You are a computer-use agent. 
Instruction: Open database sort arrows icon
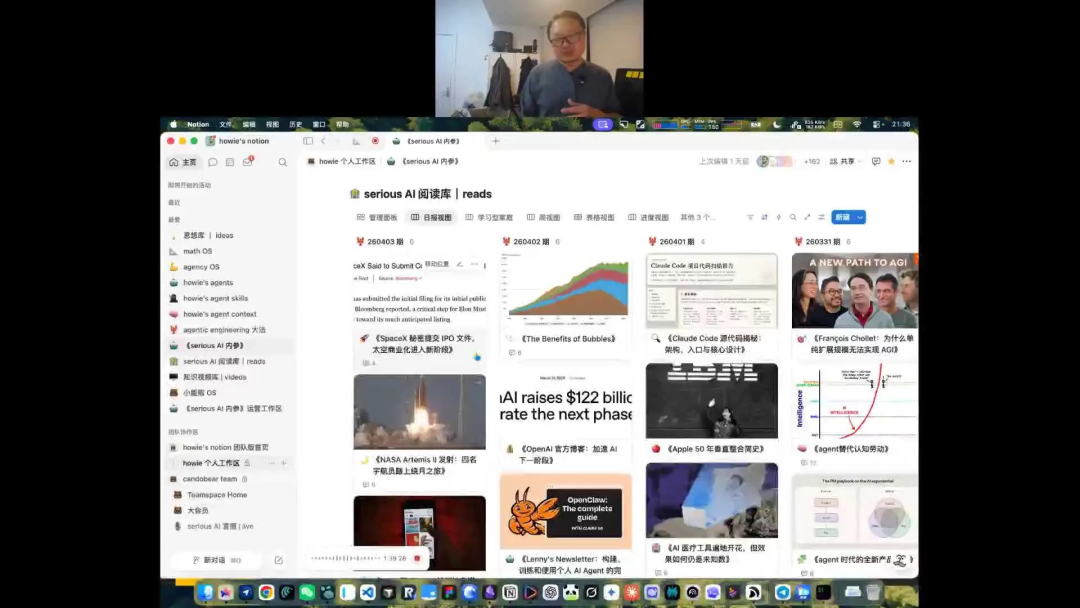pos(765,217)
